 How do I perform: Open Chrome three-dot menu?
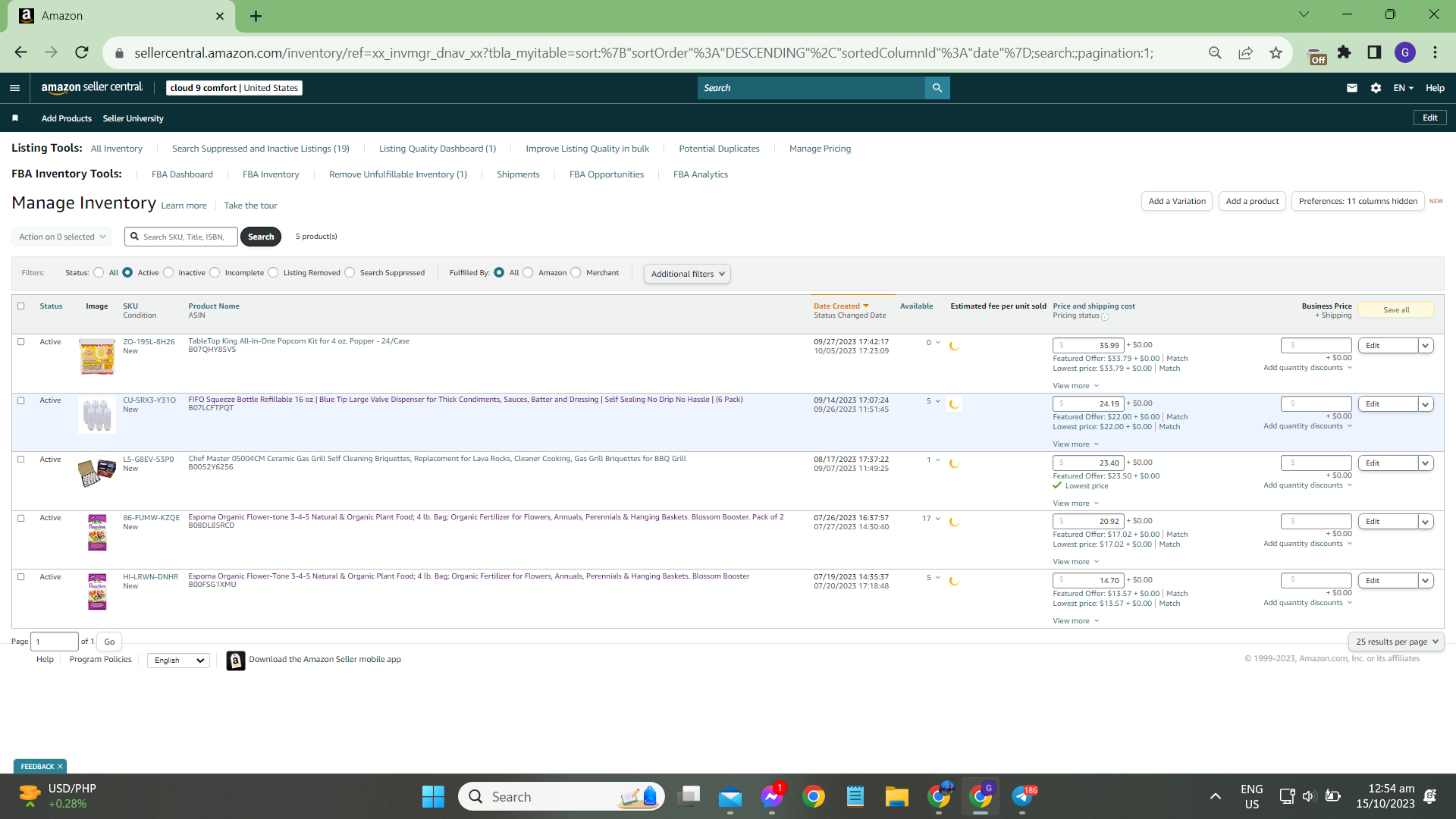(x=1436, y=52)
